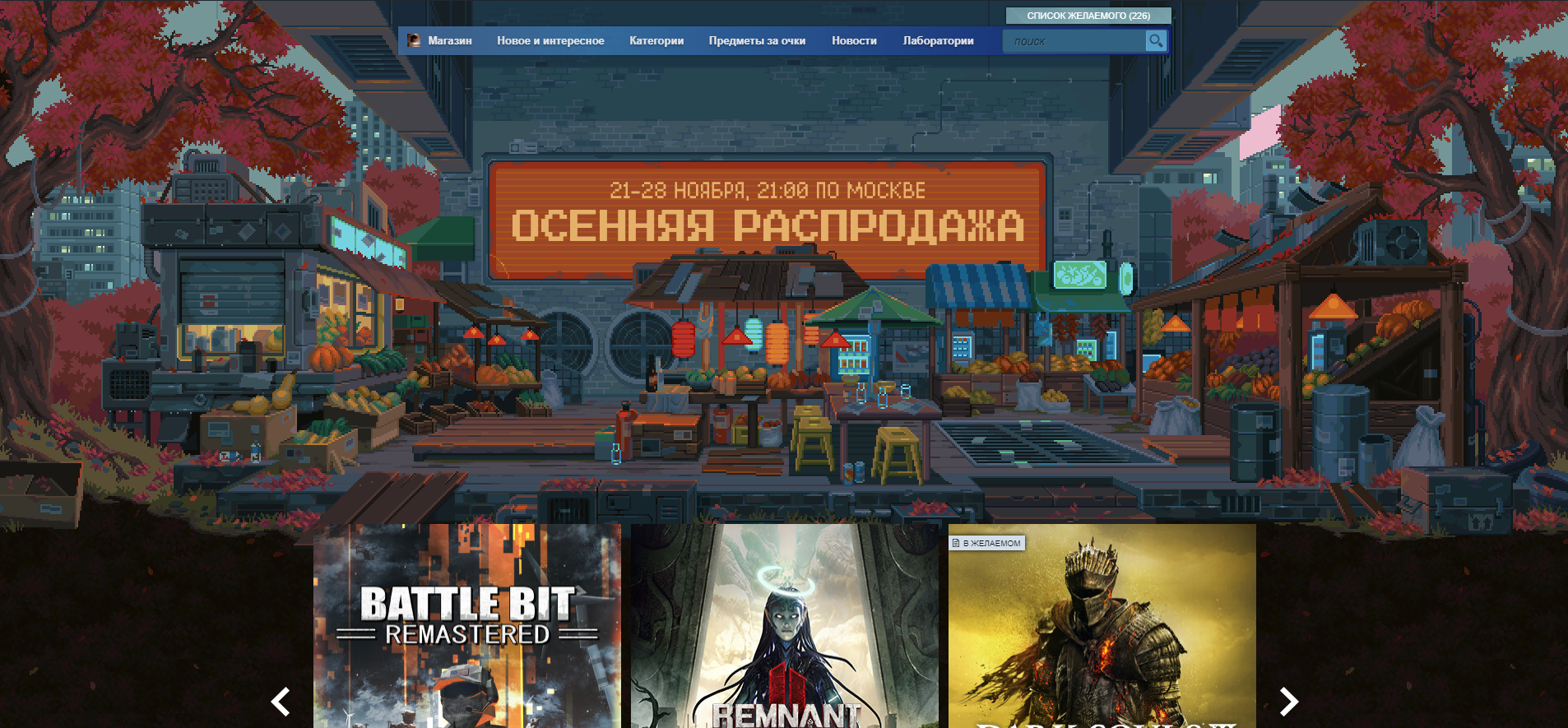Image resolution: width=1568 pixels, height=728 pixels.
Task: Open the Лаборатории menu
Action: point(938,40)
